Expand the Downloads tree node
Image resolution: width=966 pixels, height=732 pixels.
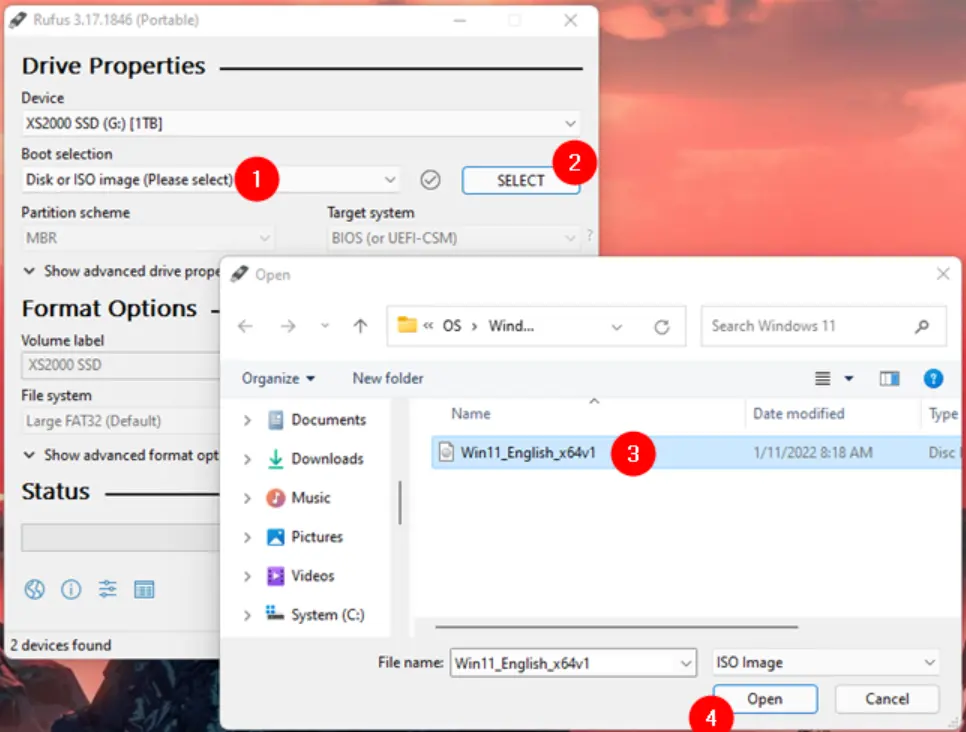(x=247, y=459)
